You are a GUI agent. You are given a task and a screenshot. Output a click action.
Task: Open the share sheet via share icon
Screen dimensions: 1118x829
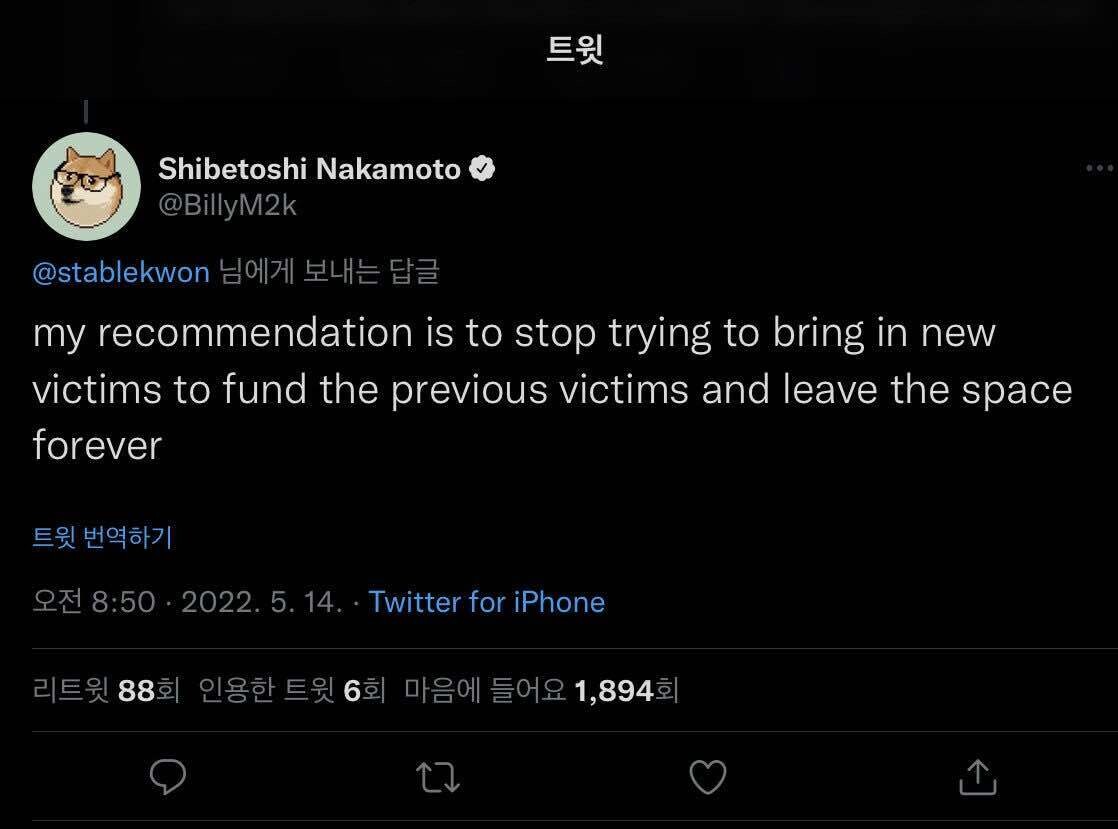pos(977,777)
